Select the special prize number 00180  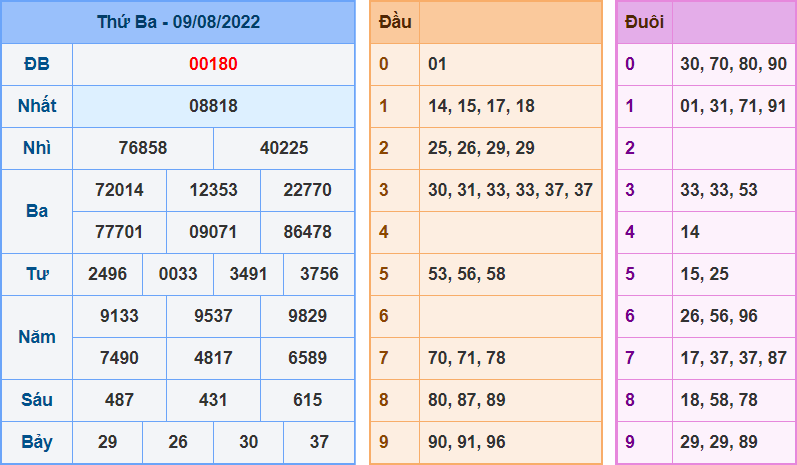pos(213,64)
